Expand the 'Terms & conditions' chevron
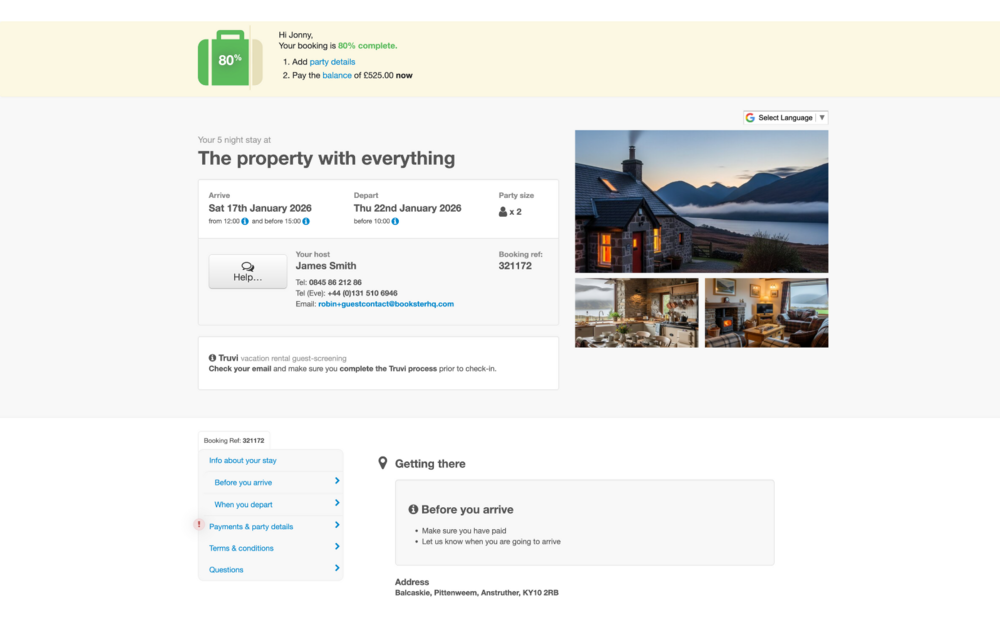This screenshot has width=1000, height=625. coord(337,547)
